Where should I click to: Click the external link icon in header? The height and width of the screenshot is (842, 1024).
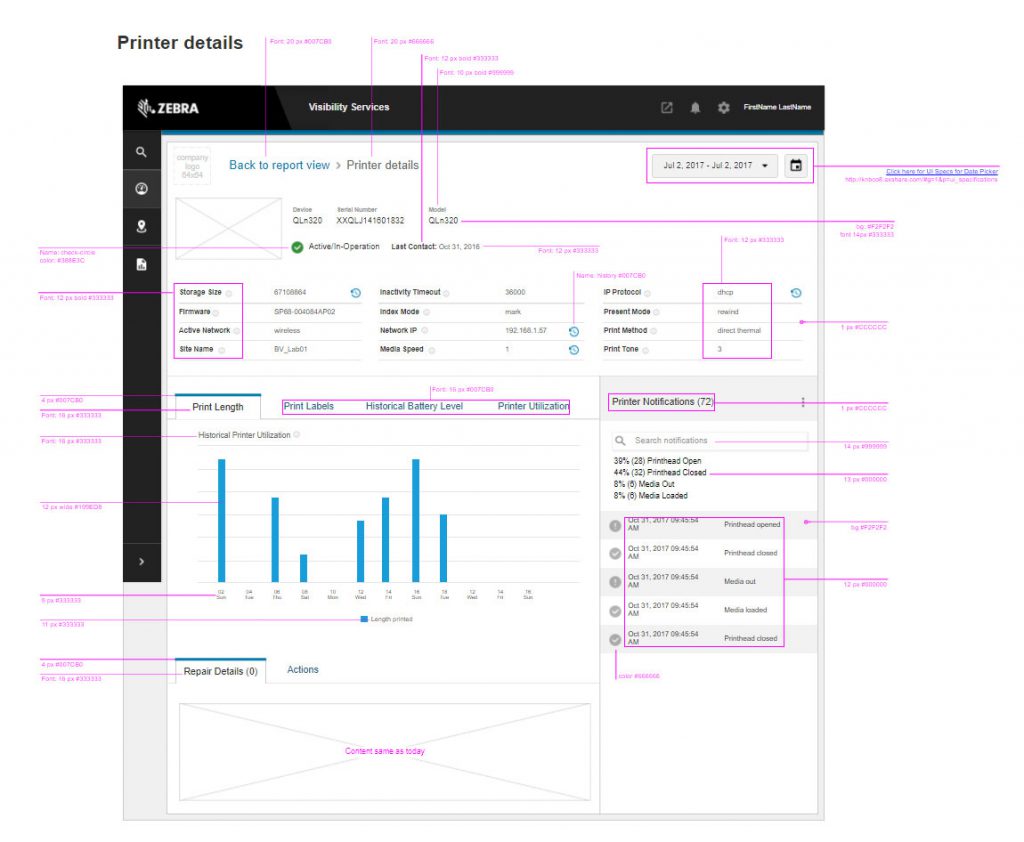[x=667, y=108]
